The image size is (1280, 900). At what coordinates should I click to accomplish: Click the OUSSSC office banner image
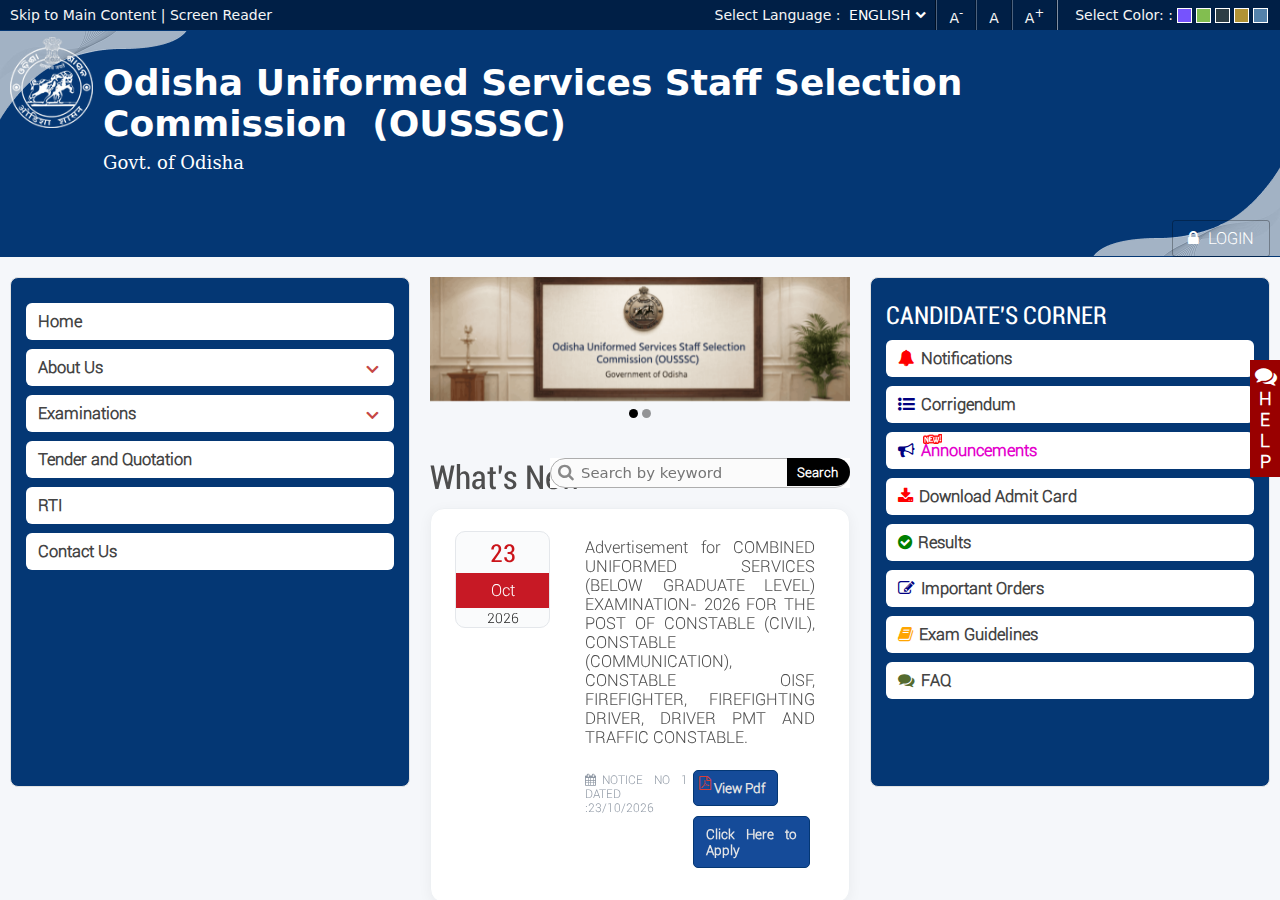point(640,339)
